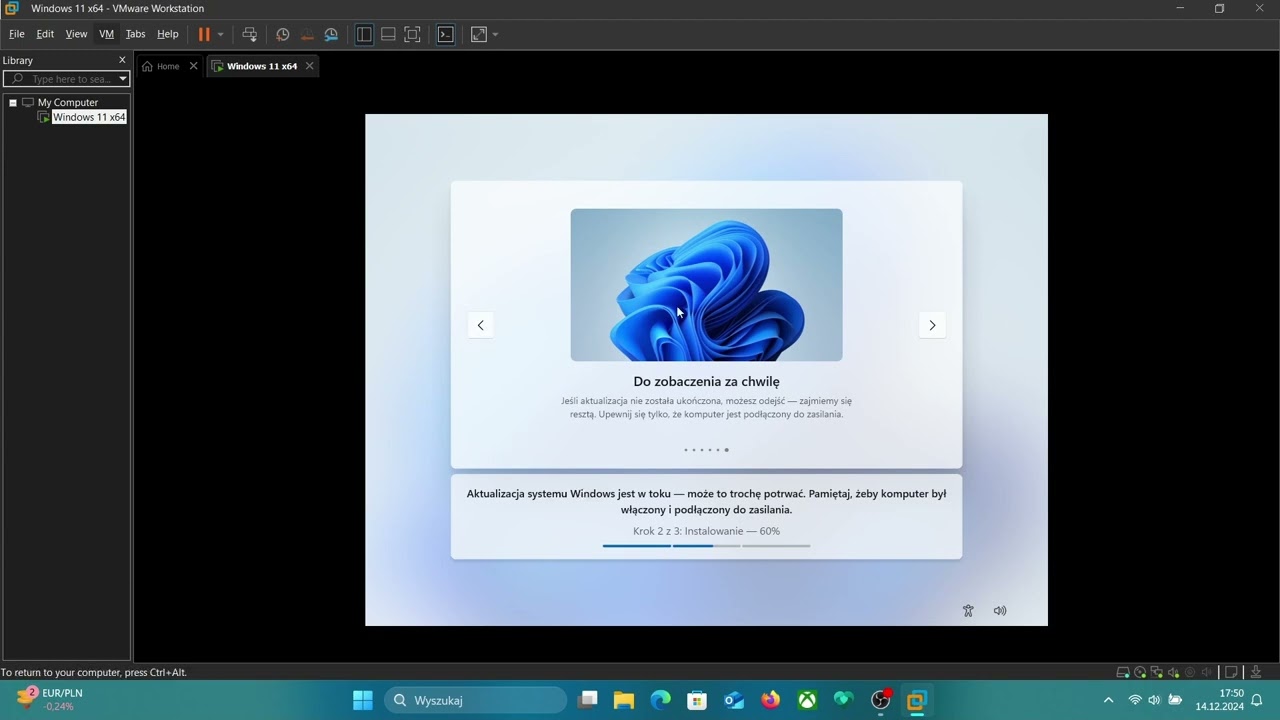Collapse the My Computer tree node
The image size is (1280, 720).
click(13, 102)
